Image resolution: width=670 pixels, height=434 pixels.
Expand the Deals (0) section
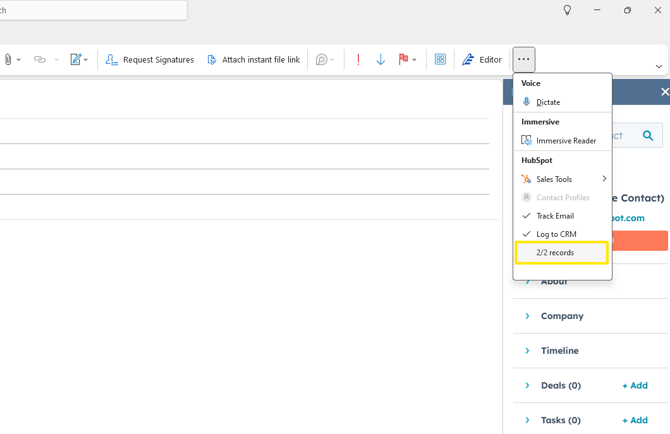coord(528,386)
